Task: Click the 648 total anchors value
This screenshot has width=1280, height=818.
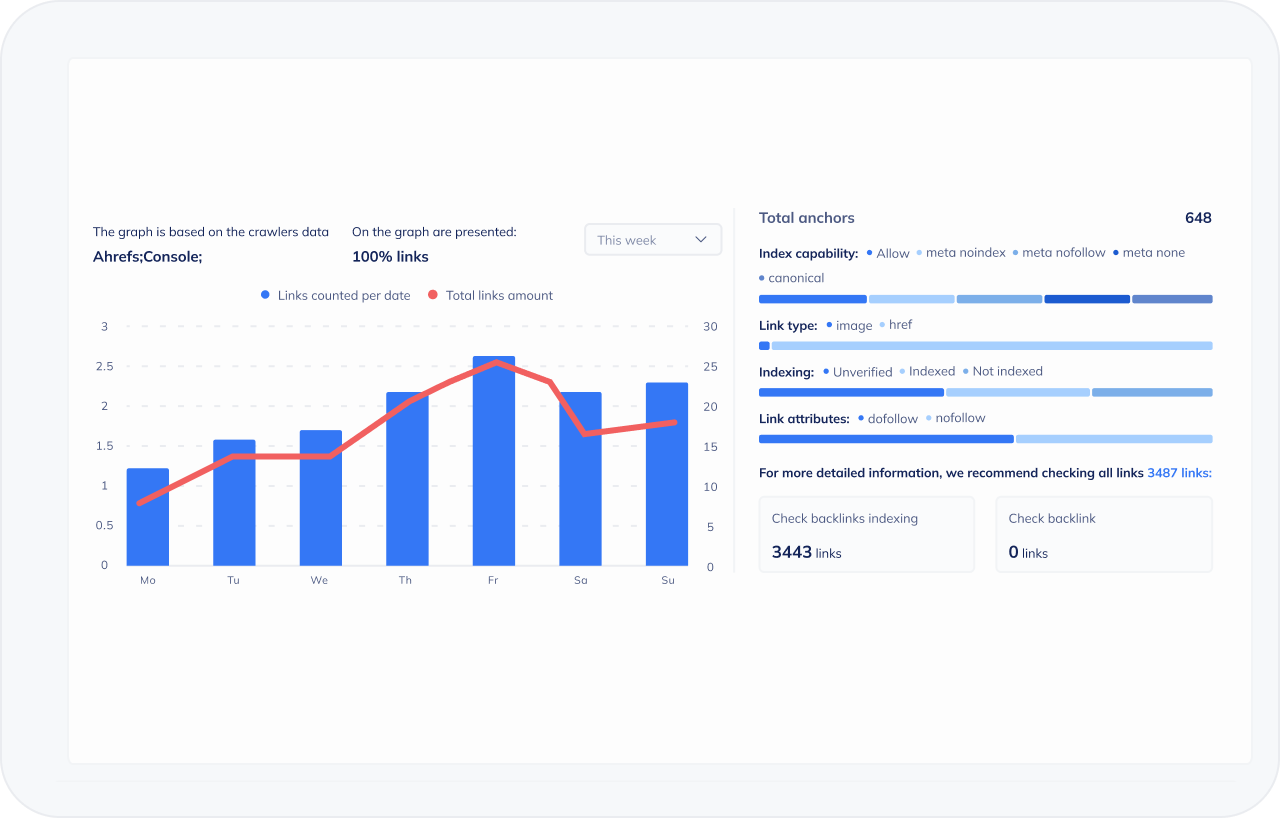Action: point(1198,218)
